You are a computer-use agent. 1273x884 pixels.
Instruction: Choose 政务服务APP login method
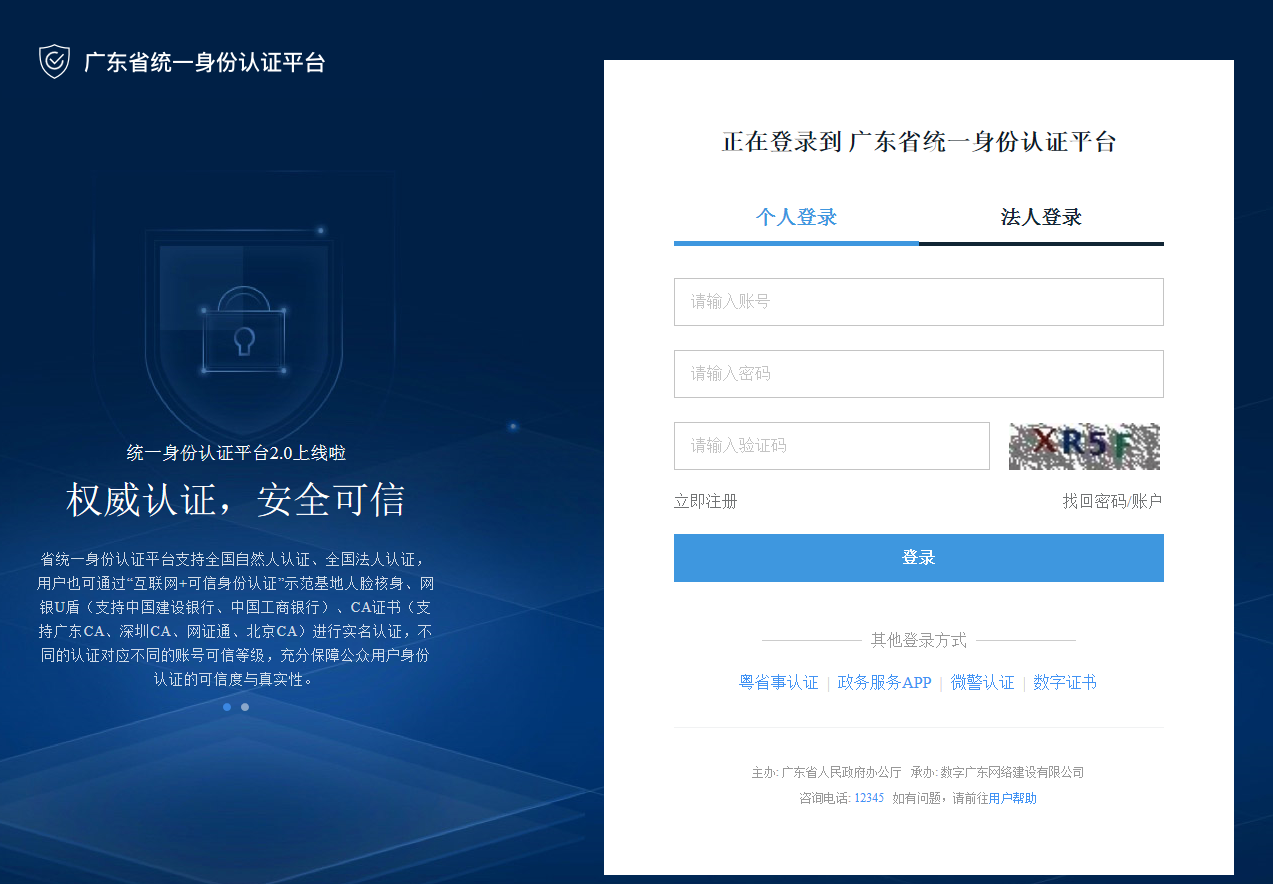[x=884, y=683]
